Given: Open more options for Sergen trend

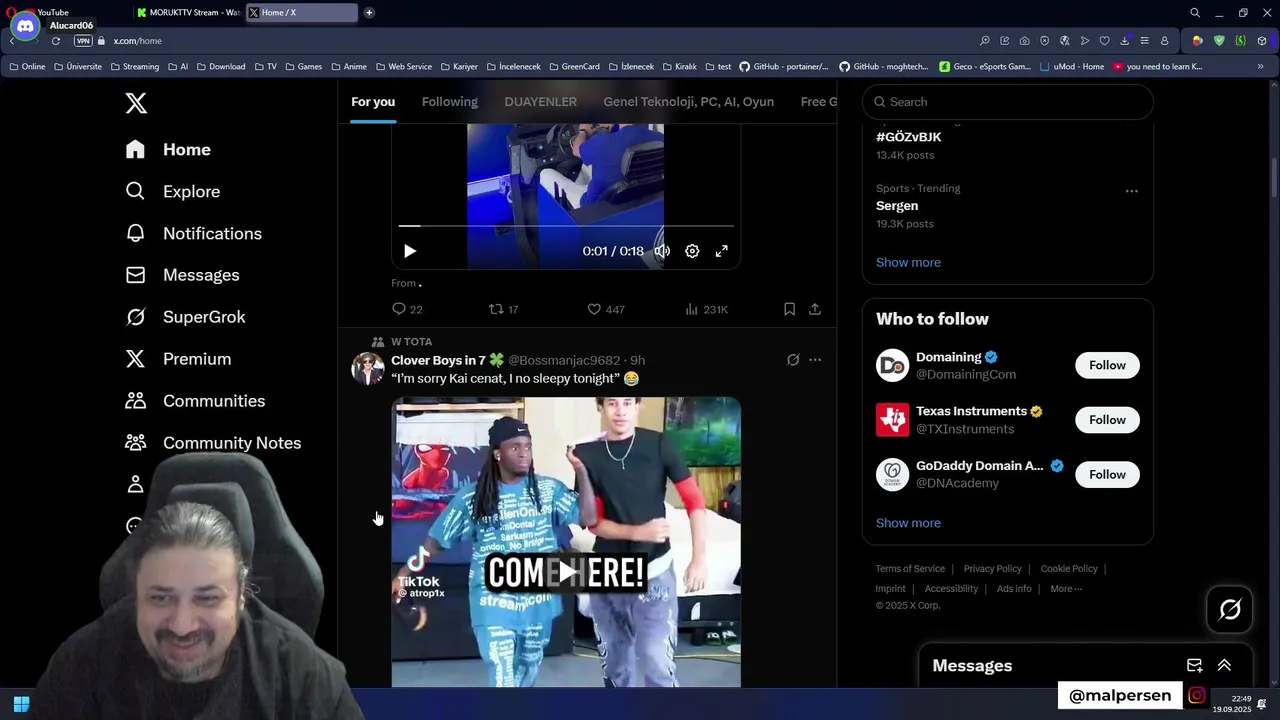Looking at the screenshot, I should click(x=1131, y=191).
